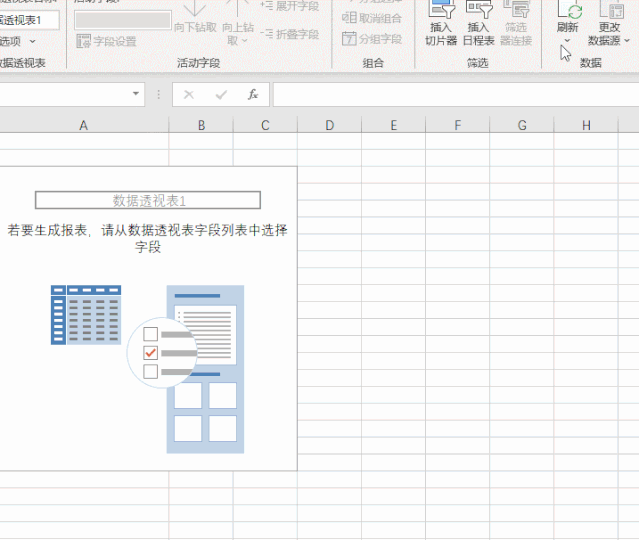Click 展开字段 (Expand Field) button
Image resolution: width=639 pixels, height=540 pixels.
coord(289,6)
